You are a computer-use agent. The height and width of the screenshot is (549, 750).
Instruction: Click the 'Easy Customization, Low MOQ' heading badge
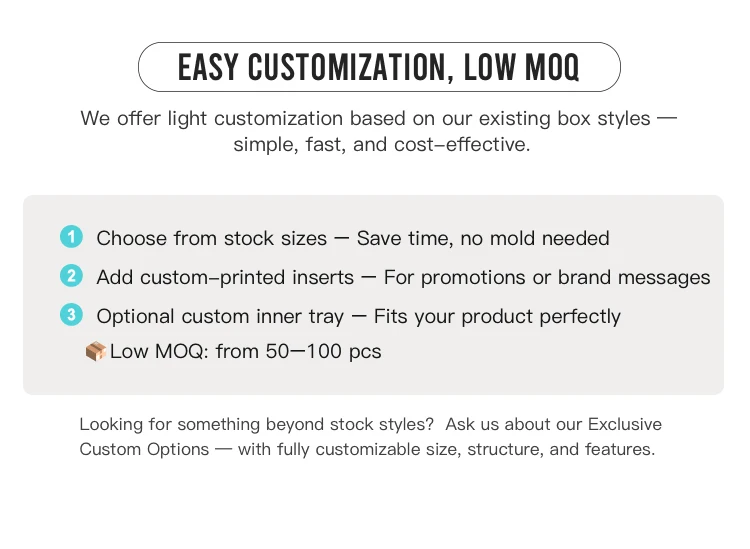click(379, 67)
